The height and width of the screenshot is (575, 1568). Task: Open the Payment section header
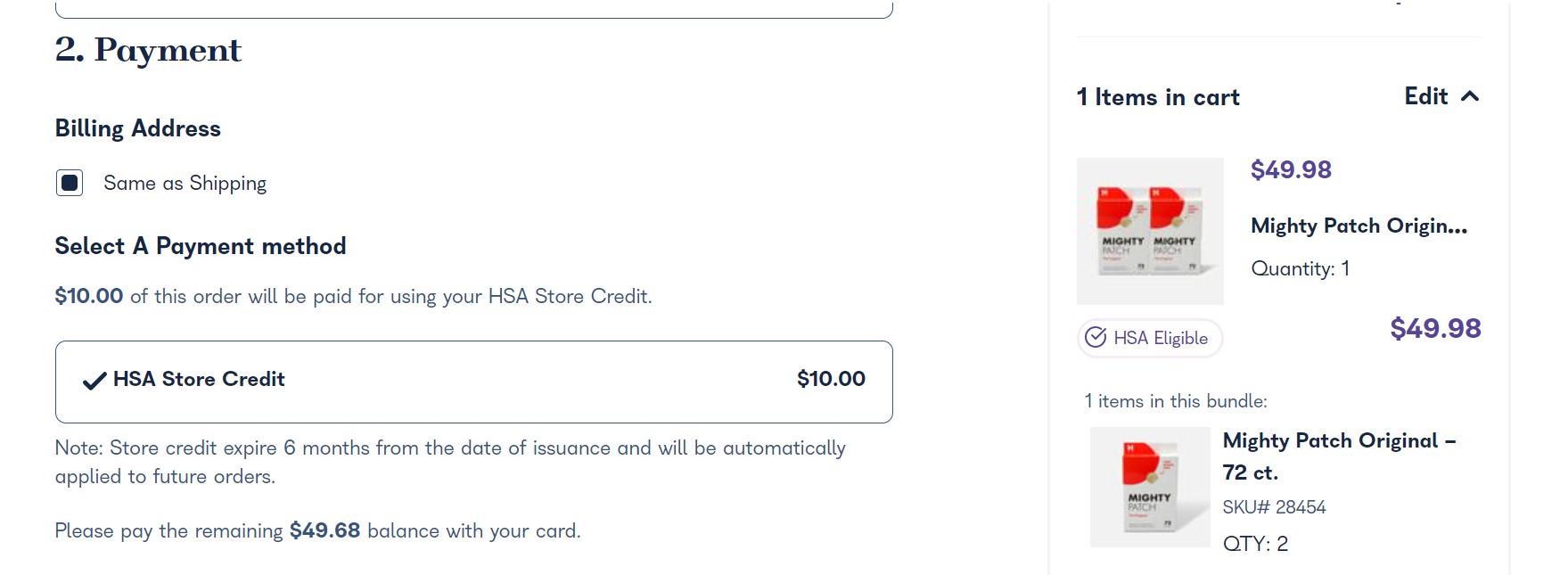[x=147, y=50]
